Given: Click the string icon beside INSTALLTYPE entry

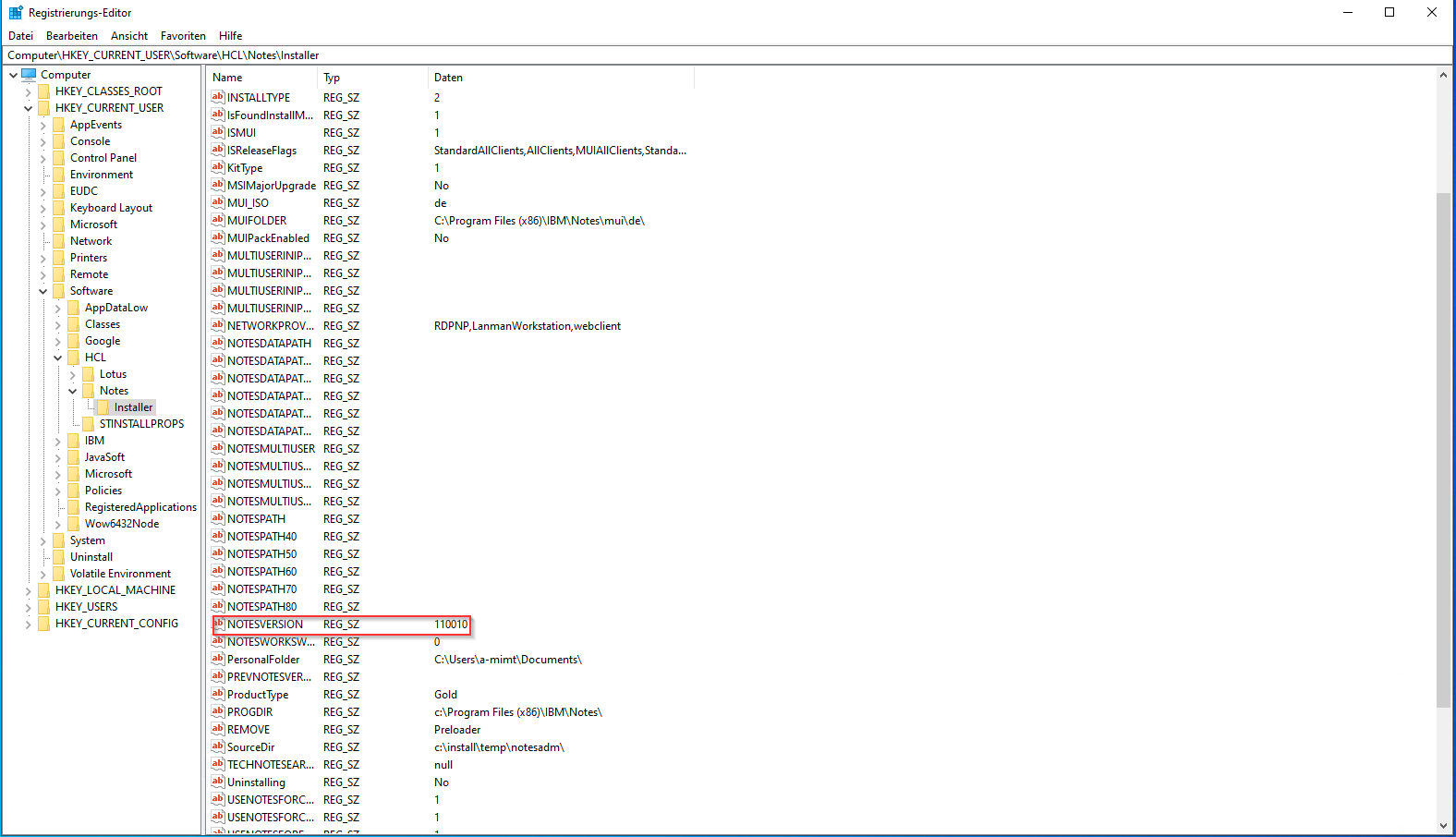Looking at the screenshot, I should click(218, 97).
